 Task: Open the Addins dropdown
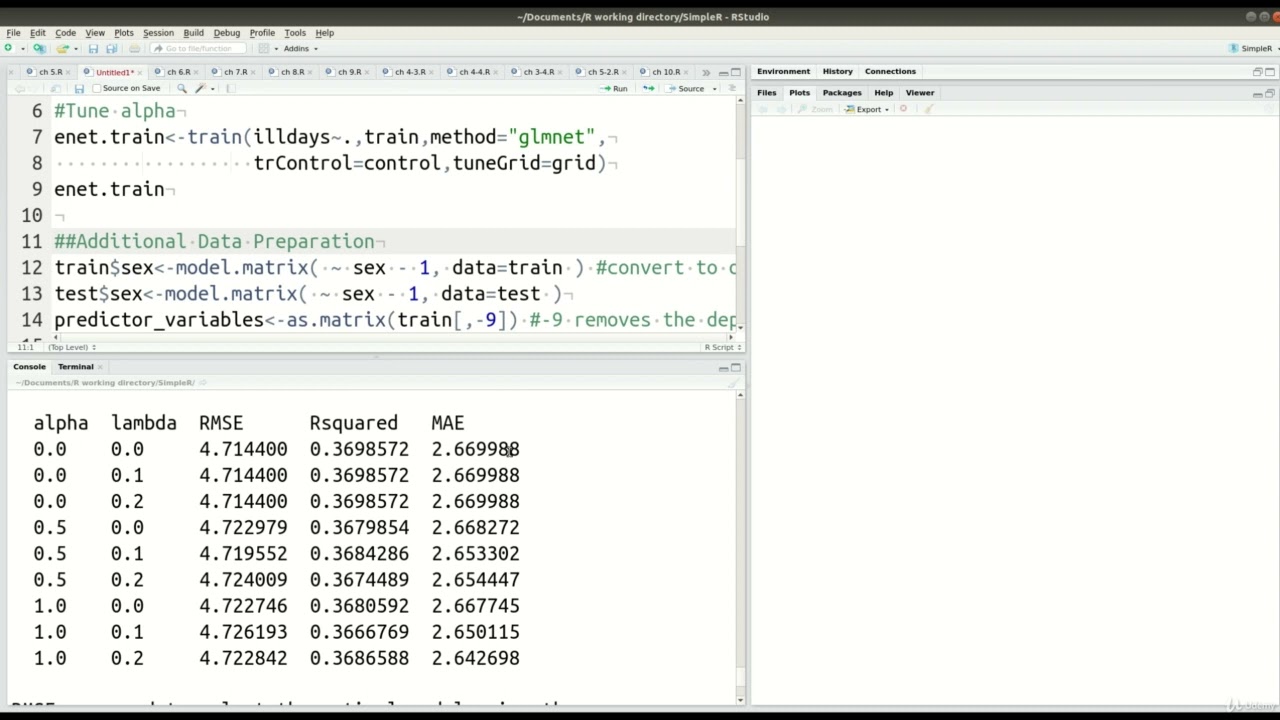click(300, 48)
